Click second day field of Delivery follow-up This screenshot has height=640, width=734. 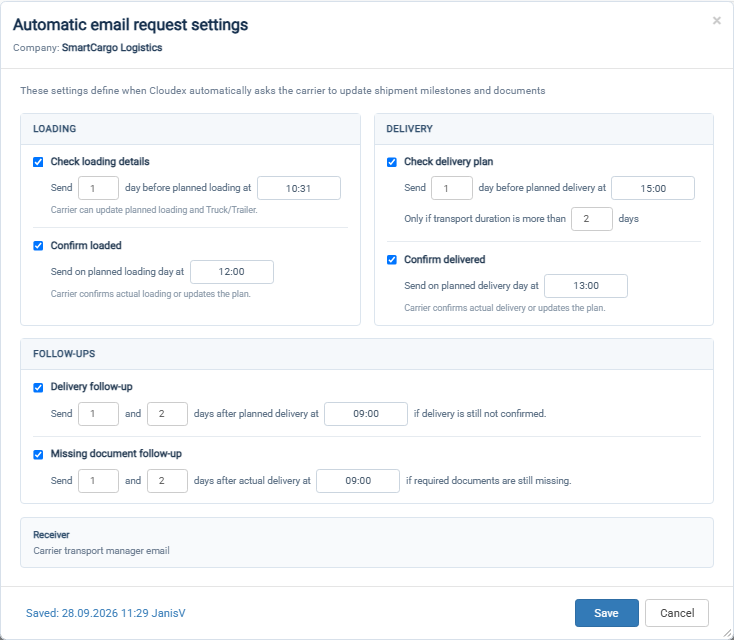(167, 414)
